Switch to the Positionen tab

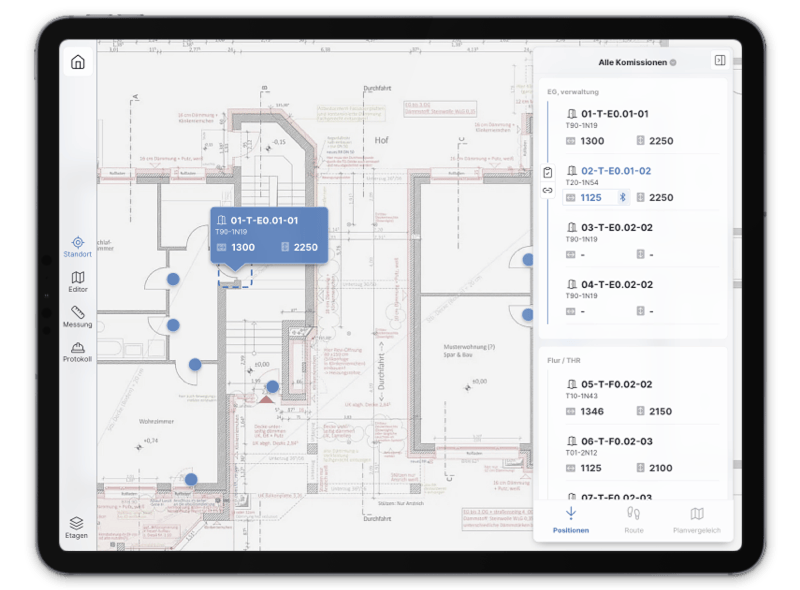(x=571, y=520)
